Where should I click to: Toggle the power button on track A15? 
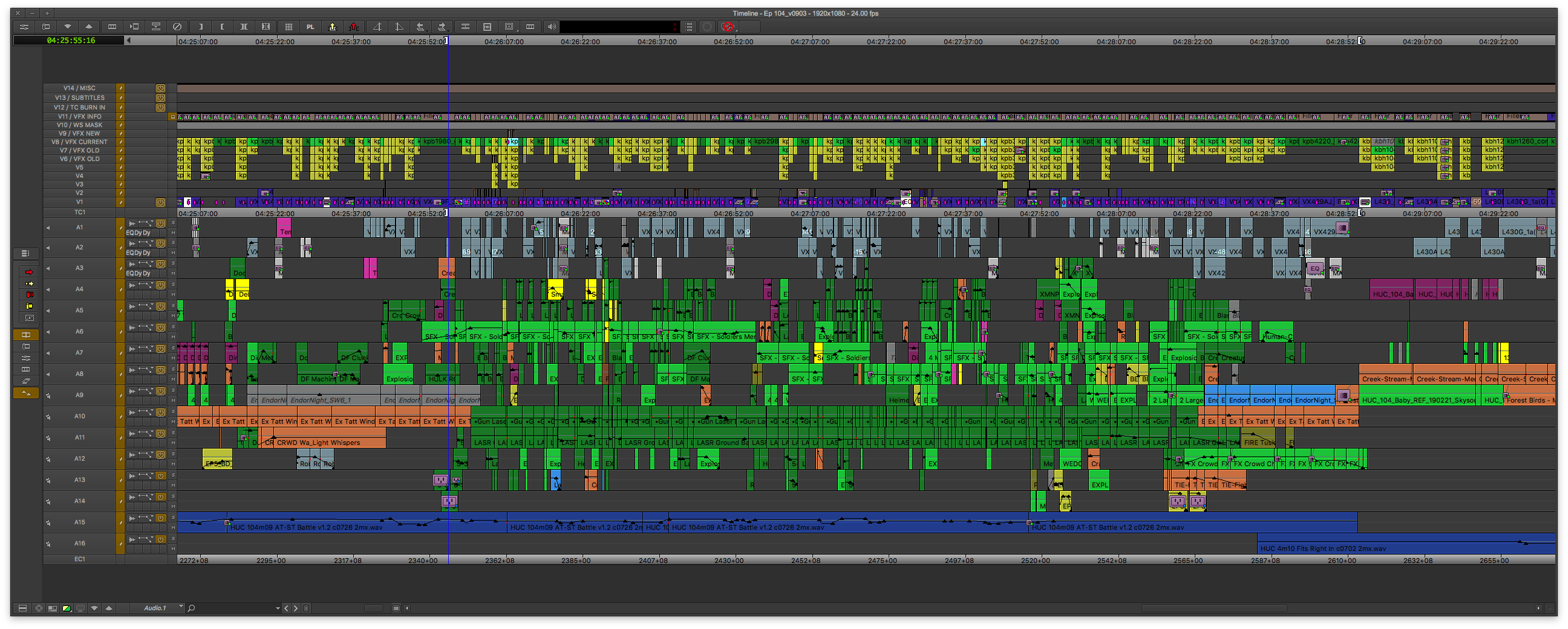click(x=161, y=518)
